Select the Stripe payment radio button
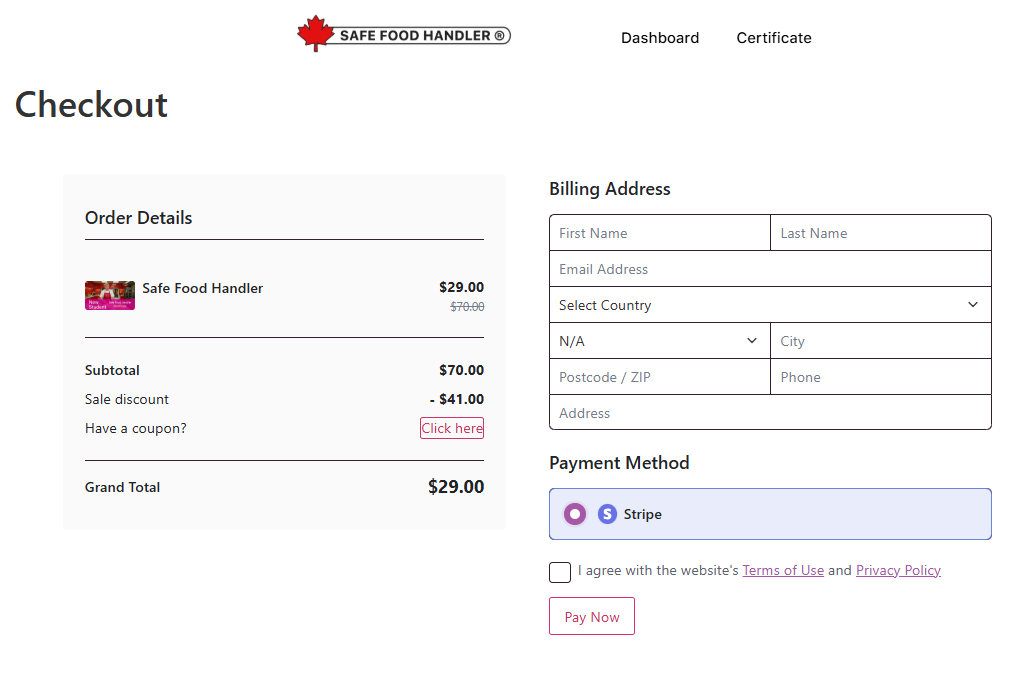 point(575,514)
